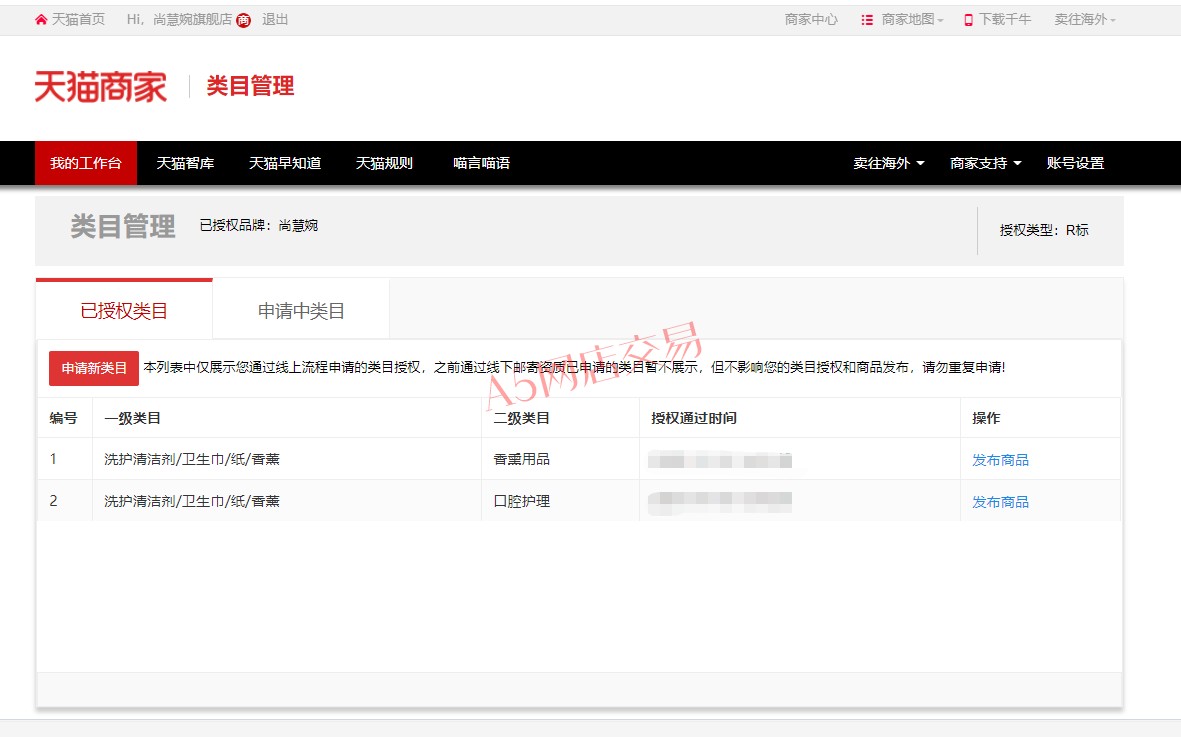Expand the gray 卖往海外 top-bar dropdown
1181x737 pixels.
(x=1085, y=20)
